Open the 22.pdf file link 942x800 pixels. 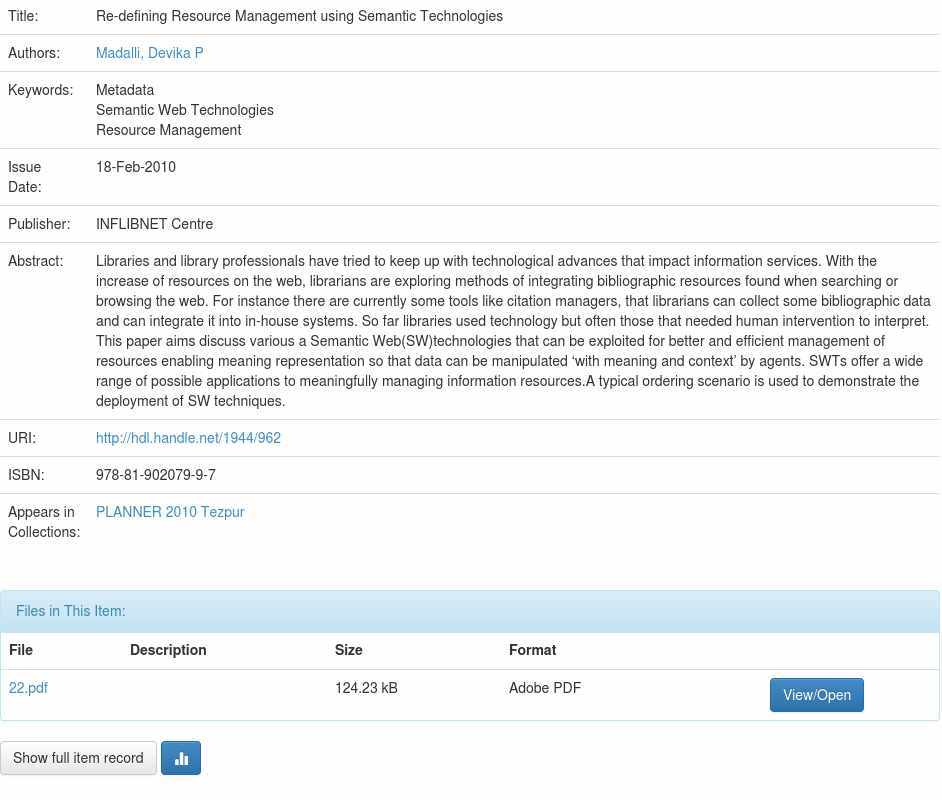28,688
